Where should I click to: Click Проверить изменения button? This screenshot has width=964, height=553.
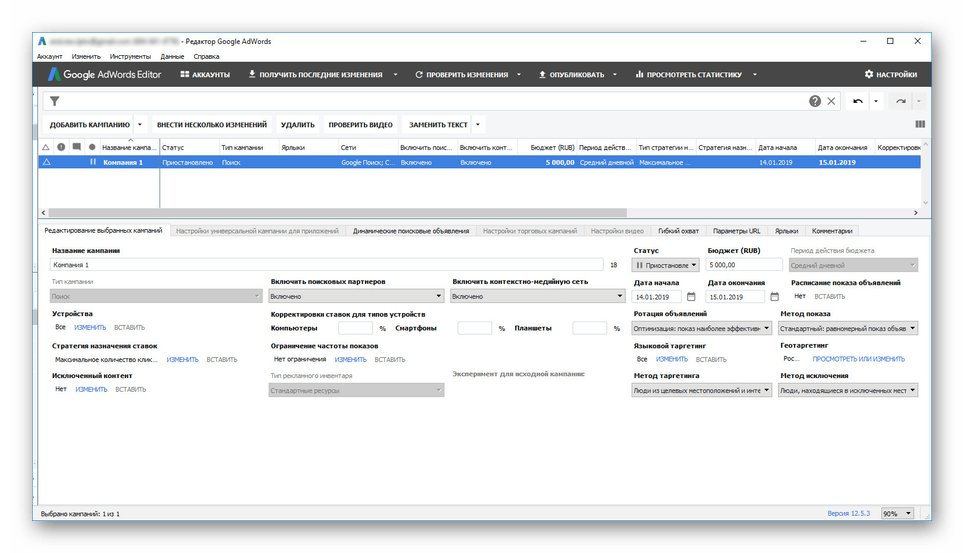point(462,74)
